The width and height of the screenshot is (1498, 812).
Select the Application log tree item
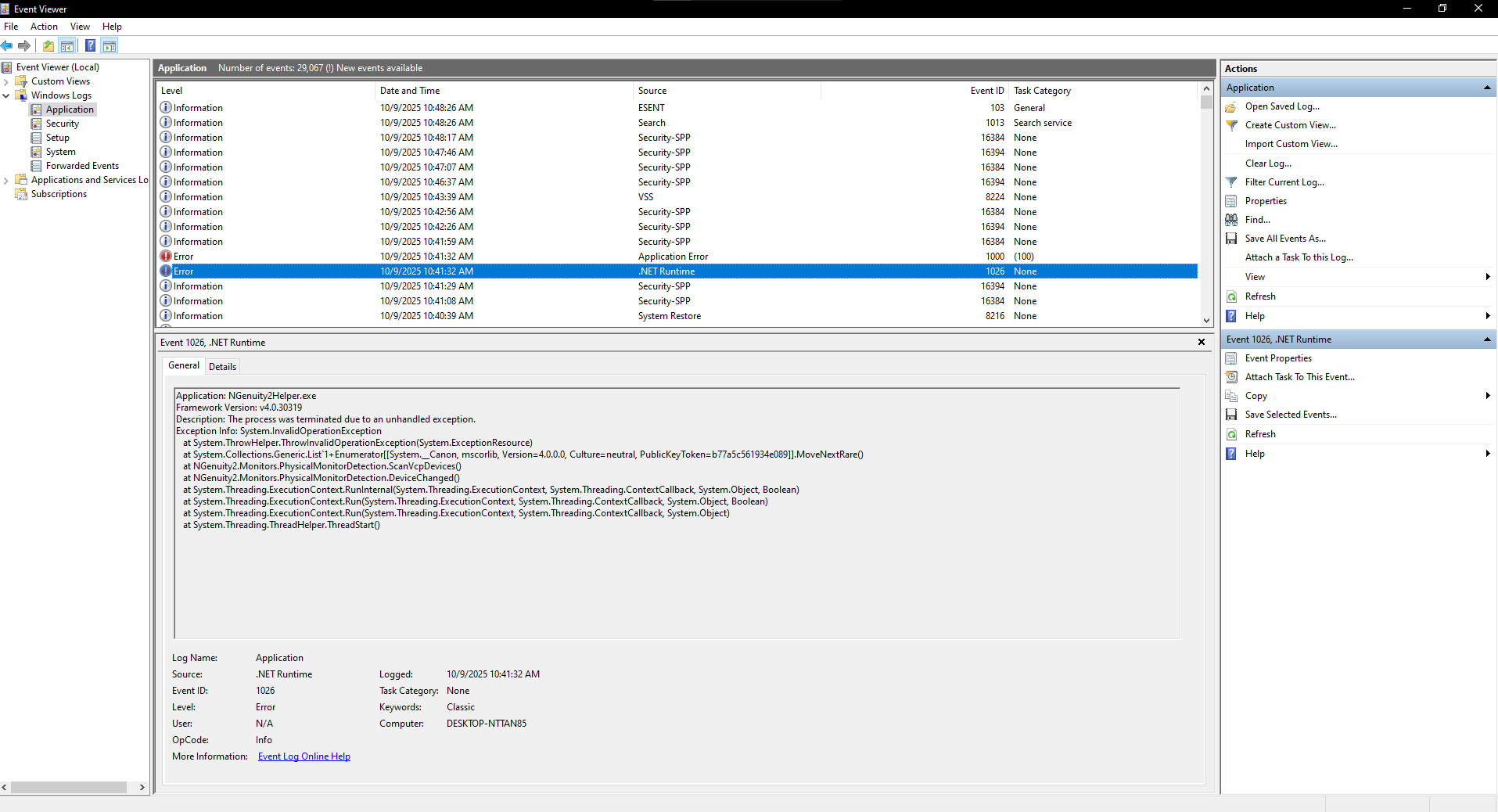click(x=70, y=110)
